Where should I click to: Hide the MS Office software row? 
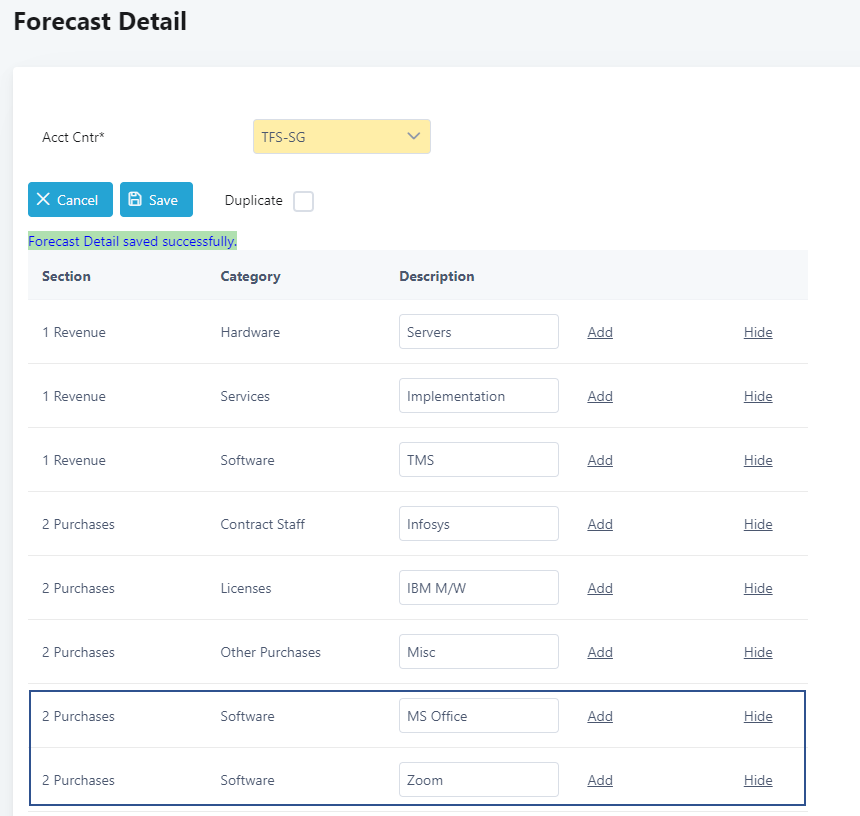(x=758, y=716)
